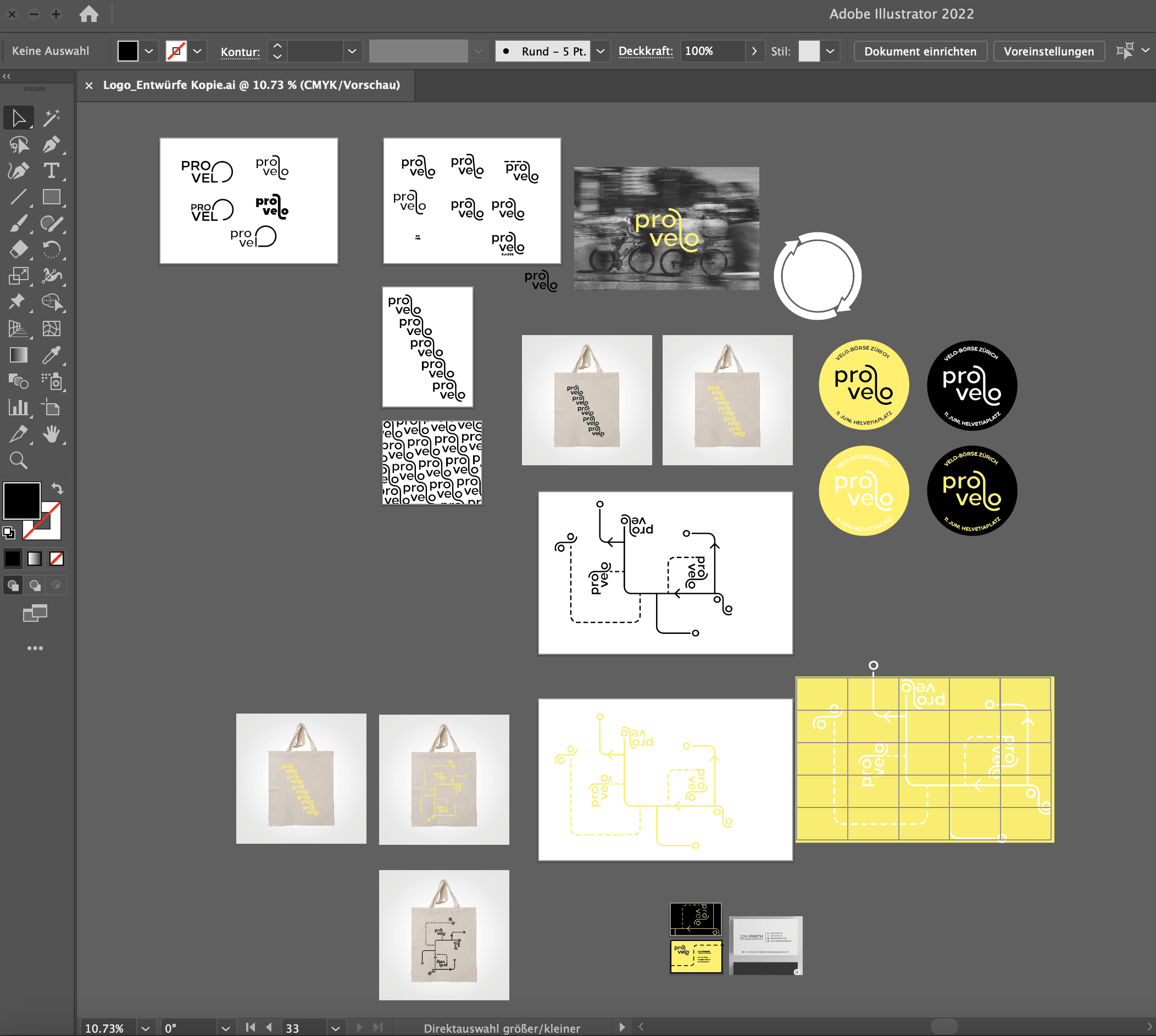Enable Draw Normal mode

13,585
